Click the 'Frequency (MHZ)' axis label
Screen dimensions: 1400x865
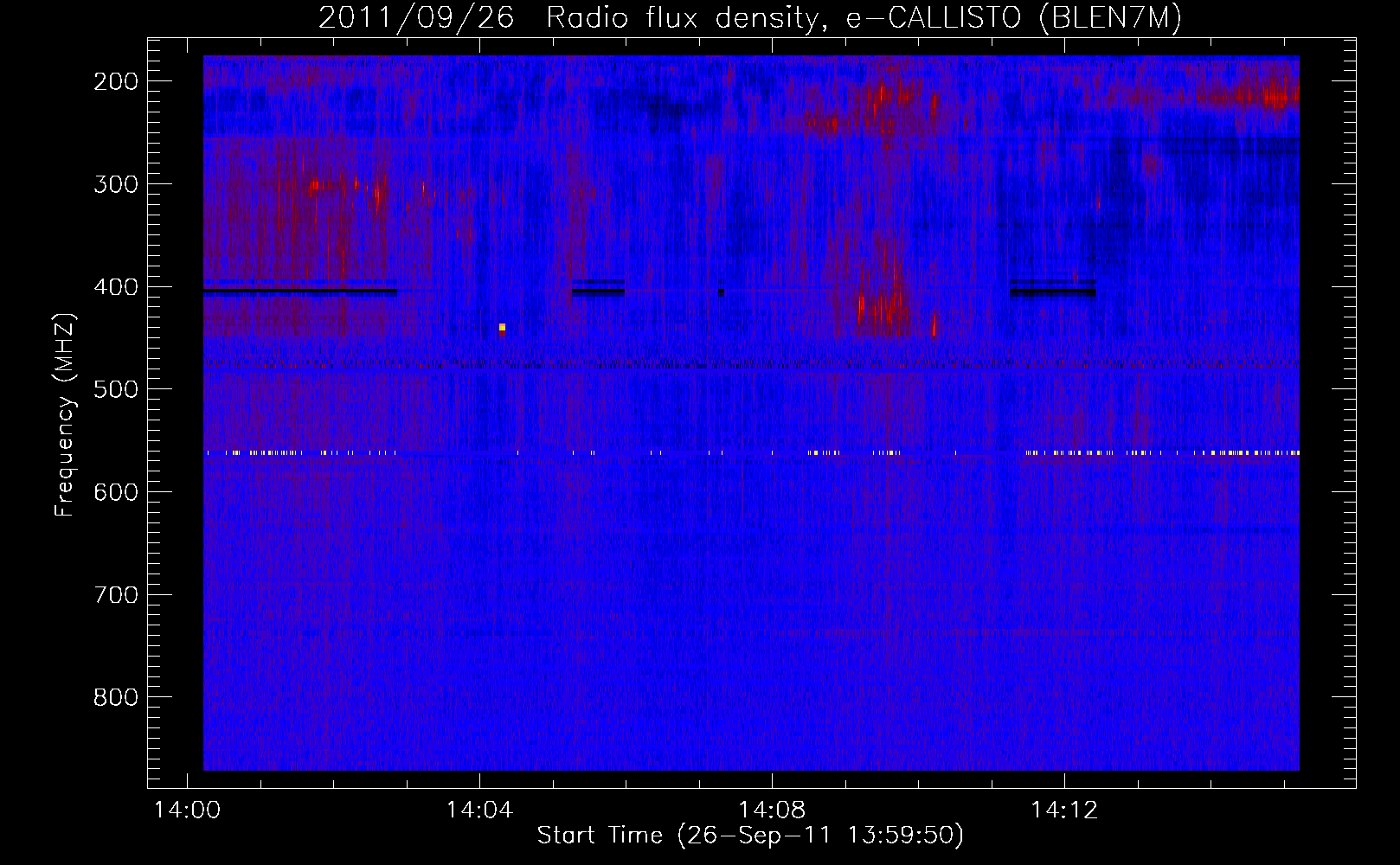pos(65,415)
